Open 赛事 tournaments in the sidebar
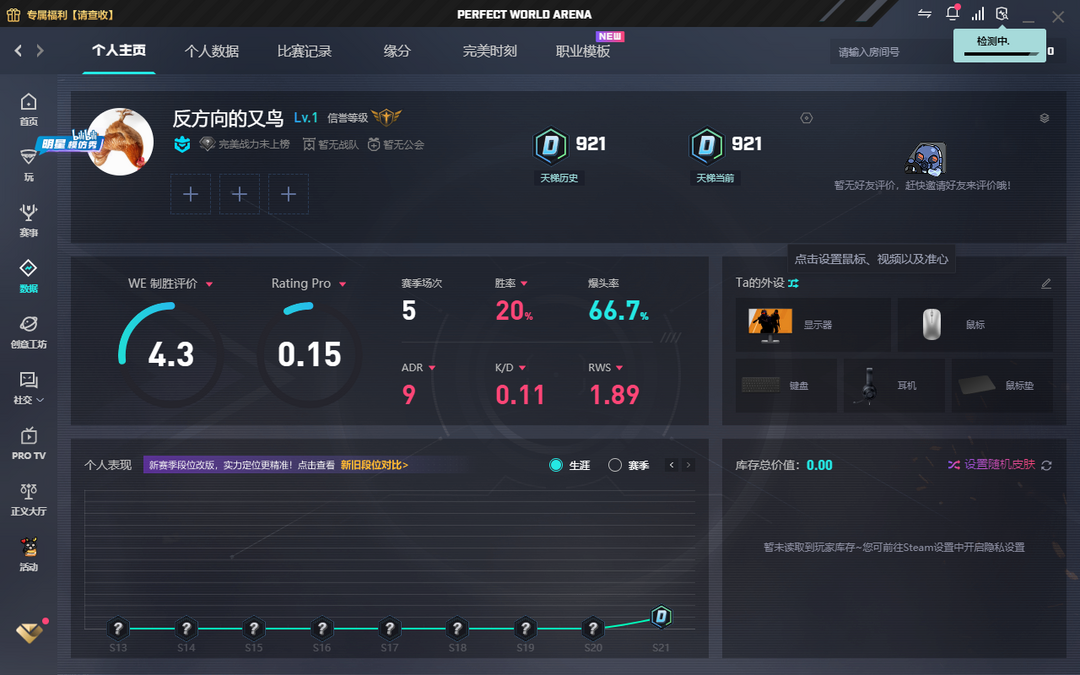This screenshot has width=1080, height=675. (28, 220)
